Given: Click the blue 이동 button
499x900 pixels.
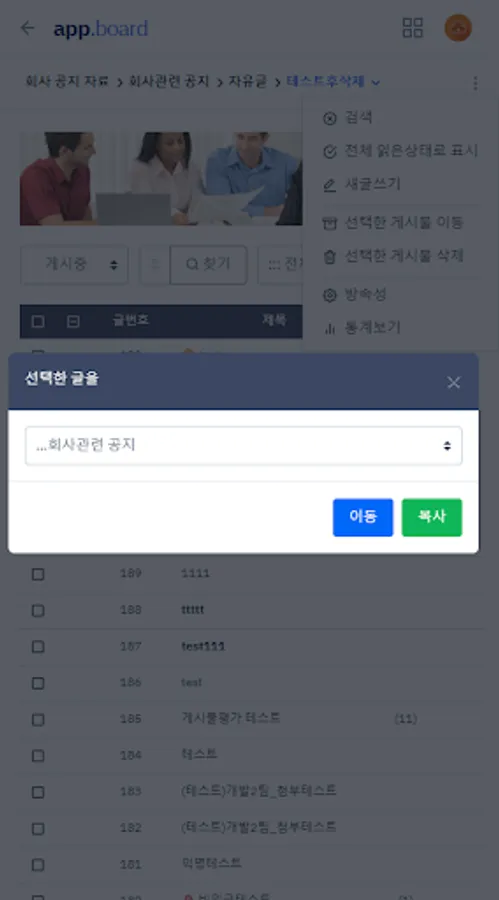Looking at the screenshot, I should [363, 517].
